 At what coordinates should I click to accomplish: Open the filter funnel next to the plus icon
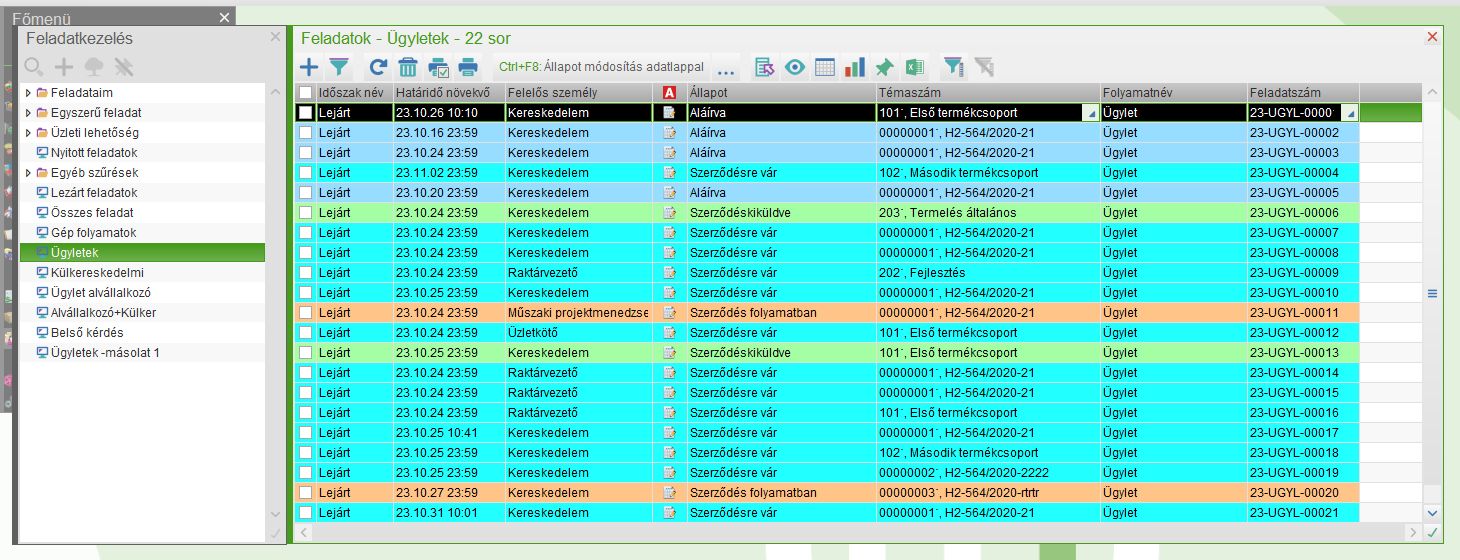[x=340, y=67]
